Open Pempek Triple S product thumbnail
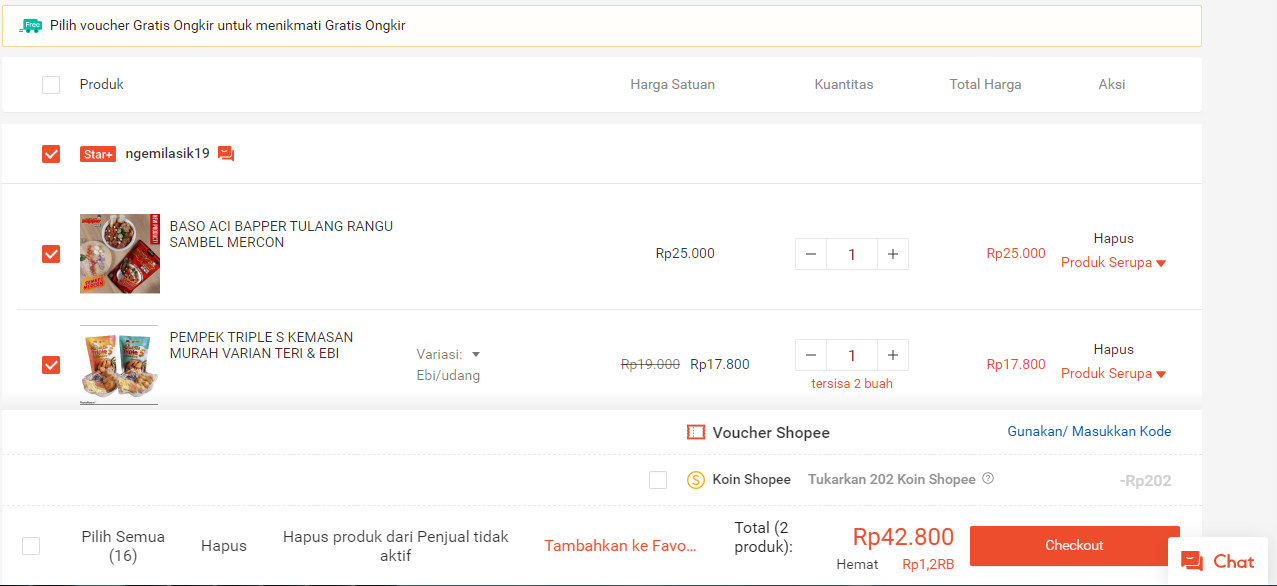 click(x=120, y=365)
